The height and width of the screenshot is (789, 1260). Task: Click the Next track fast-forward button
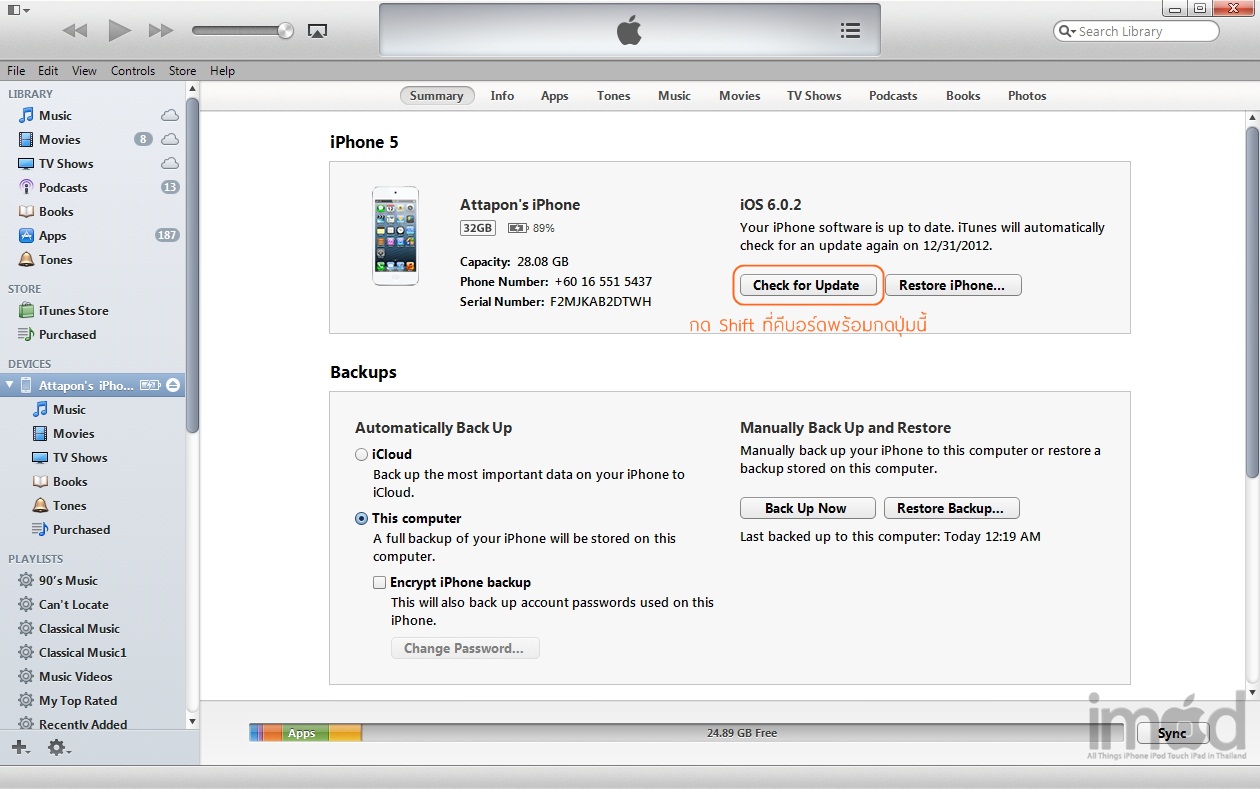tap(161, 31)
